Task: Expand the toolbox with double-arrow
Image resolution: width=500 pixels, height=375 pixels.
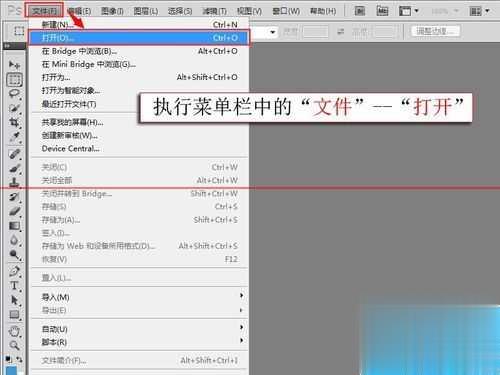Action: click(x=7, y=45)
